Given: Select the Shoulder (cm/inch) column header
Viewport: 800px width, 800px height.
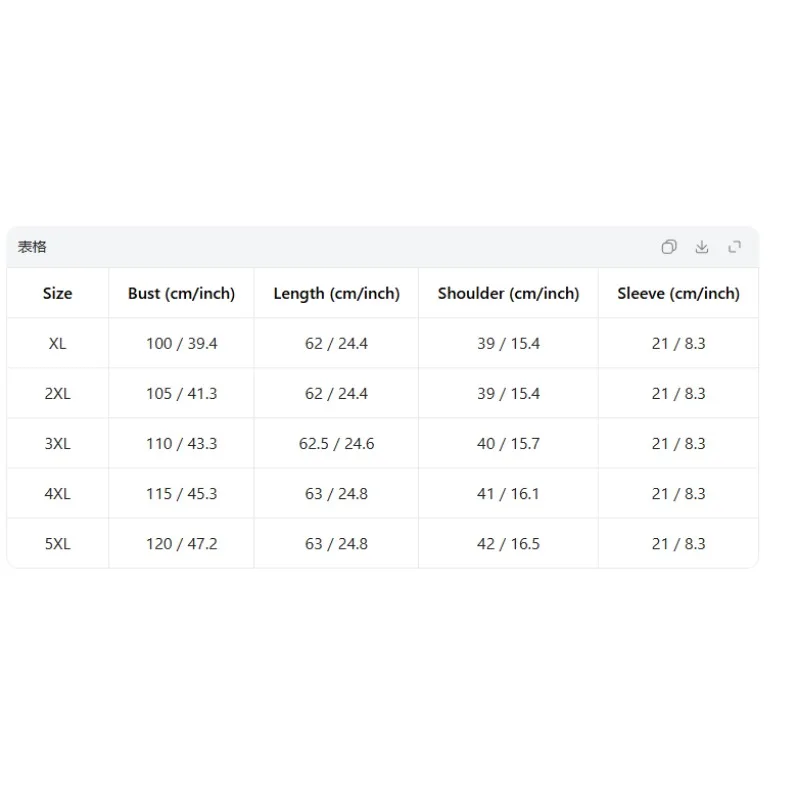Looking at the screenshot, I should coord(509,293).
